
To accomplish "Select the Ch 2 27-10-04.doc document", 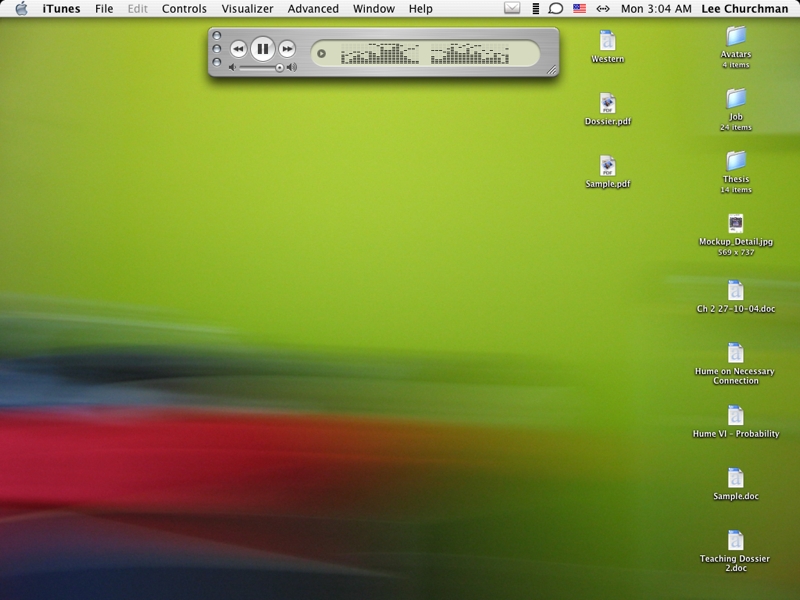I will click(736, 291).
